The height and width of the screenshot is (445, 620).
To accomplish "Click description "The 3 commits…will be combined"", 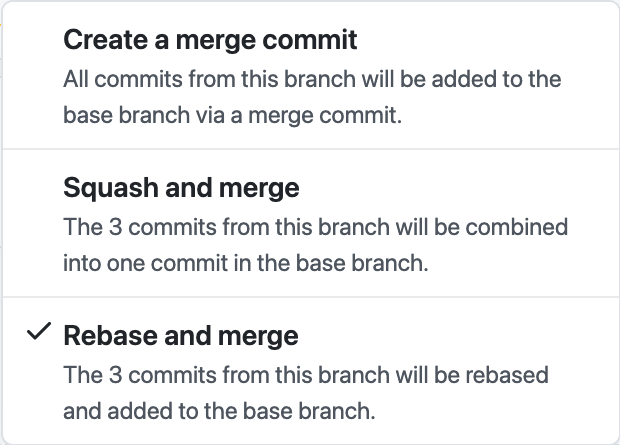I will tap(315, 226).
